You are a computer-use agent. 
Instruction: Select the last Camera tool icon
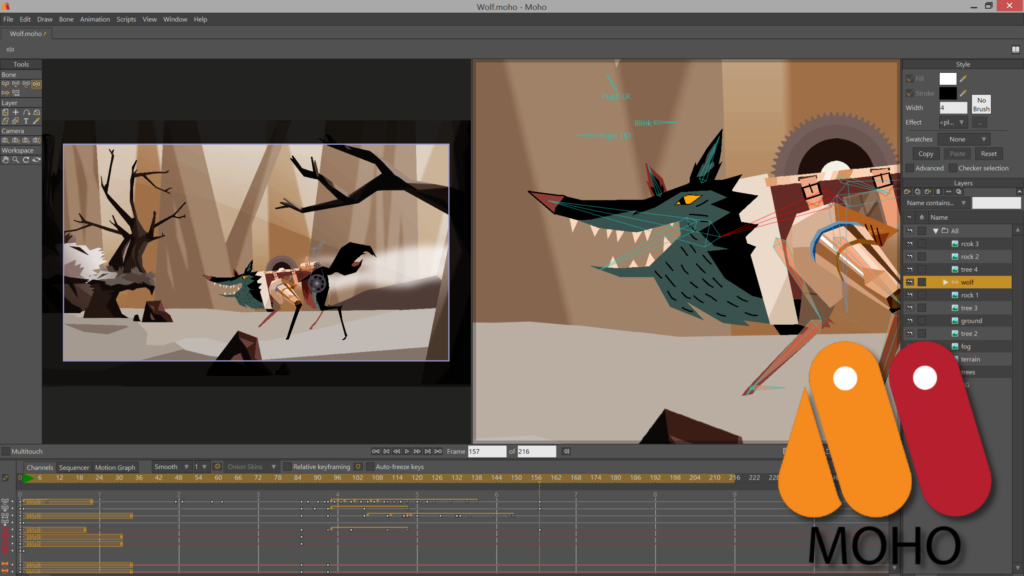(x=37, y=140)
